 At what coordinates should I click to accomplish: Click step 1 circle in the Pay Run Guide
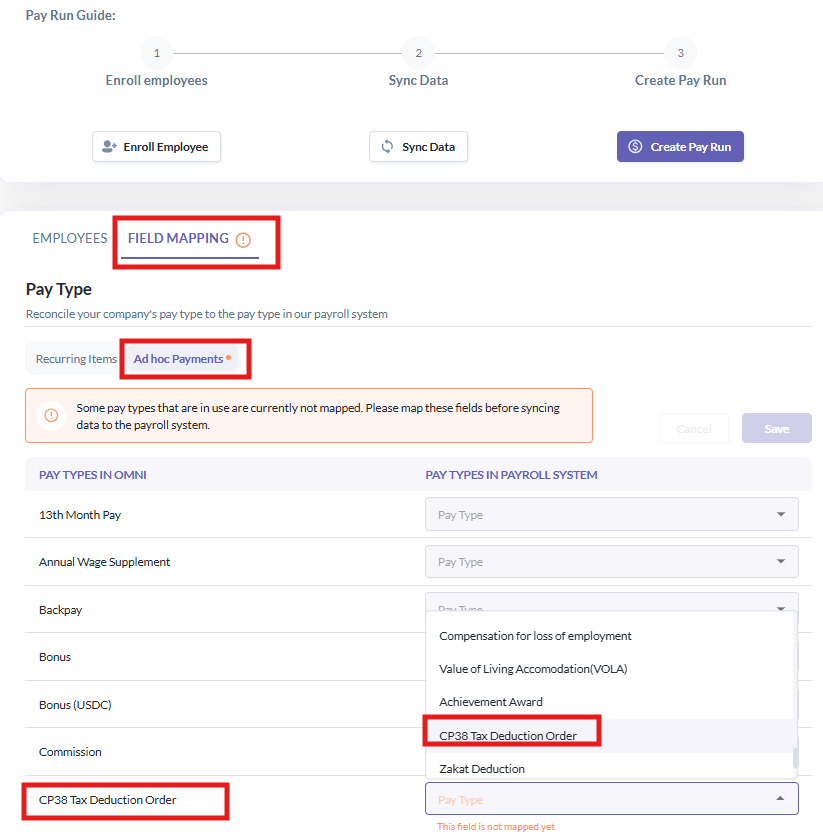coord(156,53)
